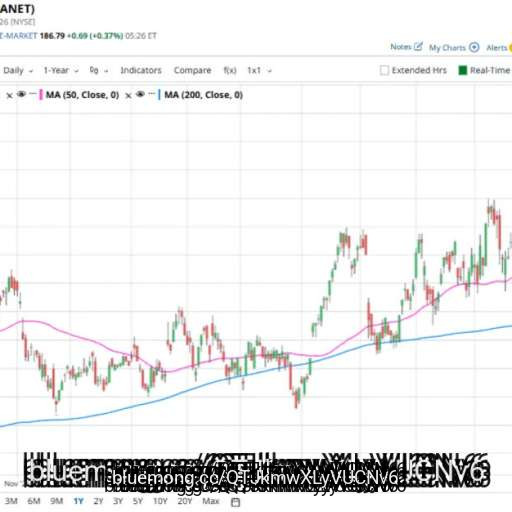Toggle visibility of MA 50 indicator
The image size is (512, 512).
(21, 95)
